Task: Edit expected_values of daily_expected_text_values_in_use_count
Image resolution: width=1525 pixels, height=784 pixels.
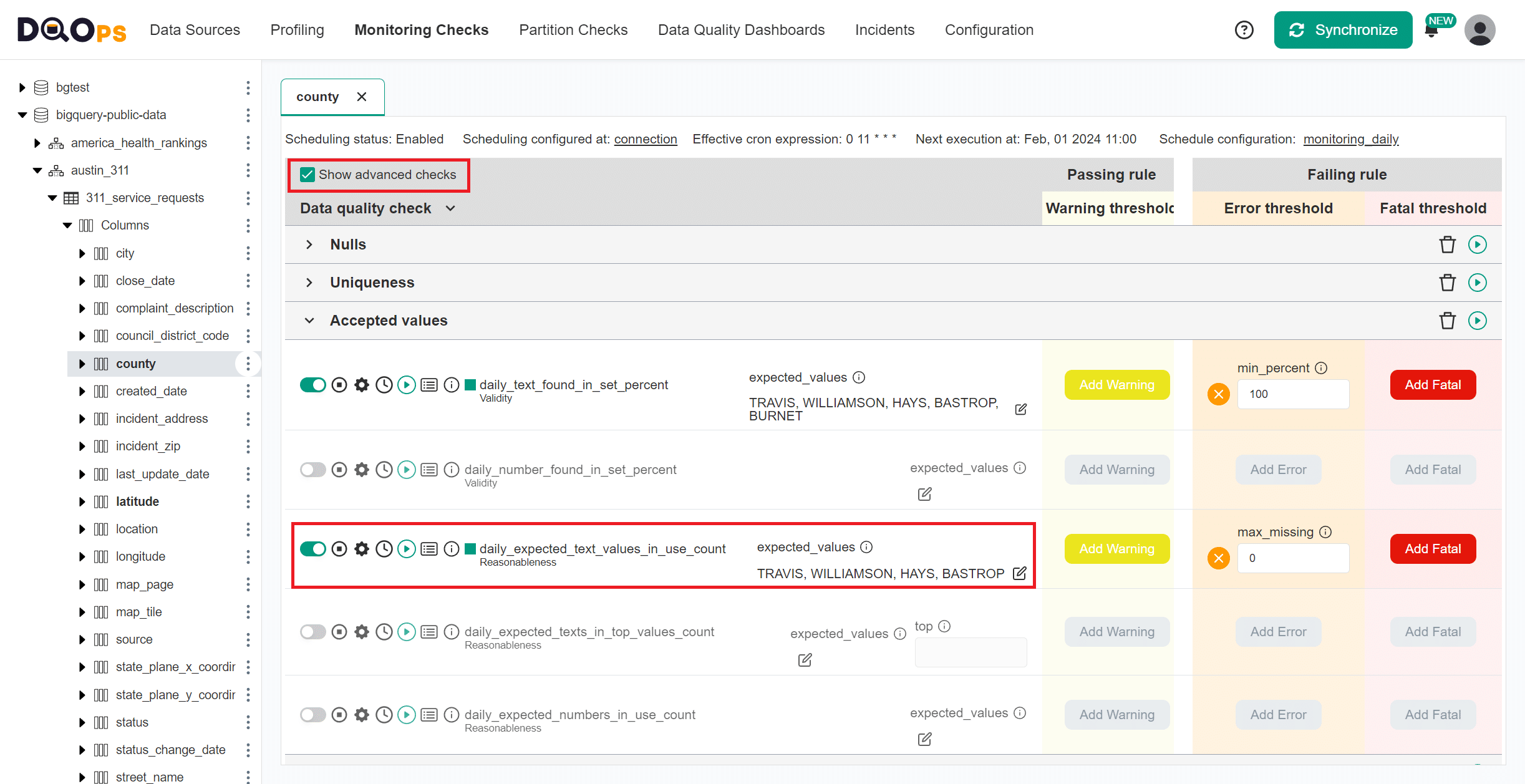Action: click(1020, 573)
